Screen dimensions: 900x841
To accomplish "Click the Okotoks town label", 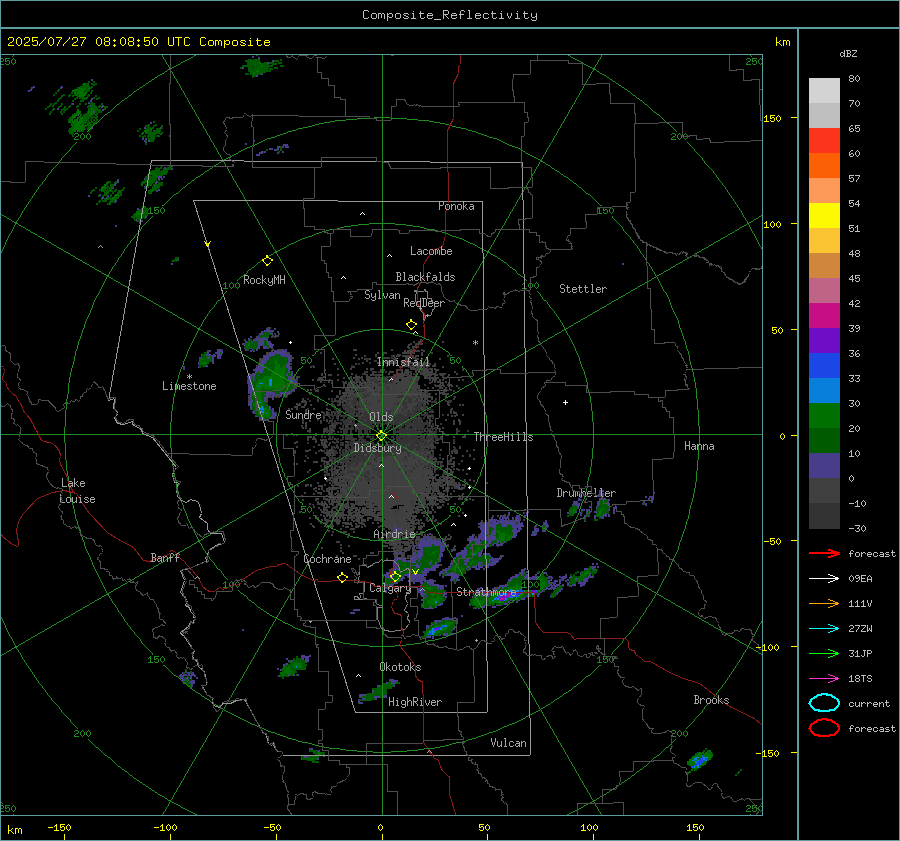I will click(x=400, y=667).
